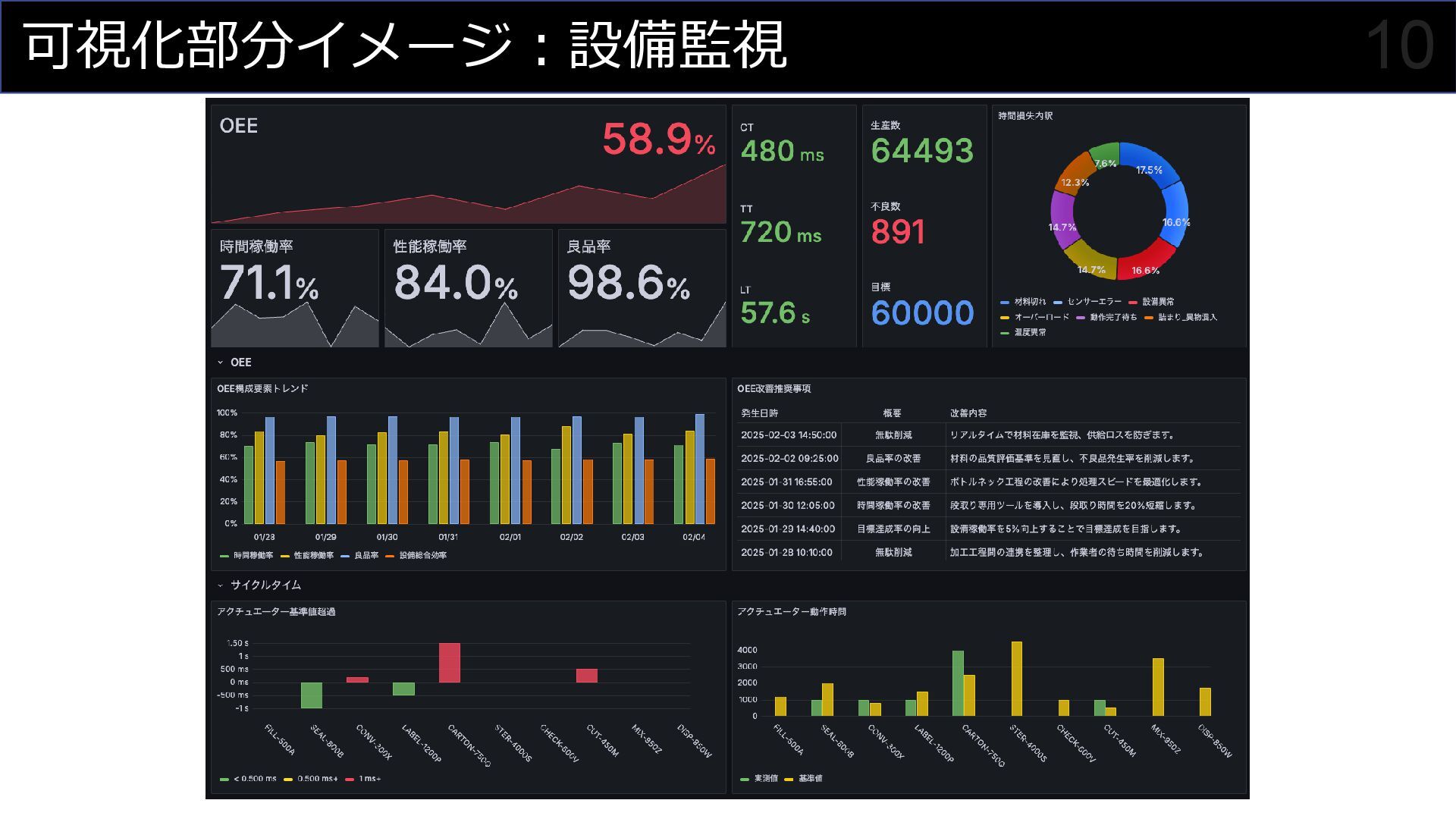Click the '< 0.500 ms' green legend marker

coord(224,780)
